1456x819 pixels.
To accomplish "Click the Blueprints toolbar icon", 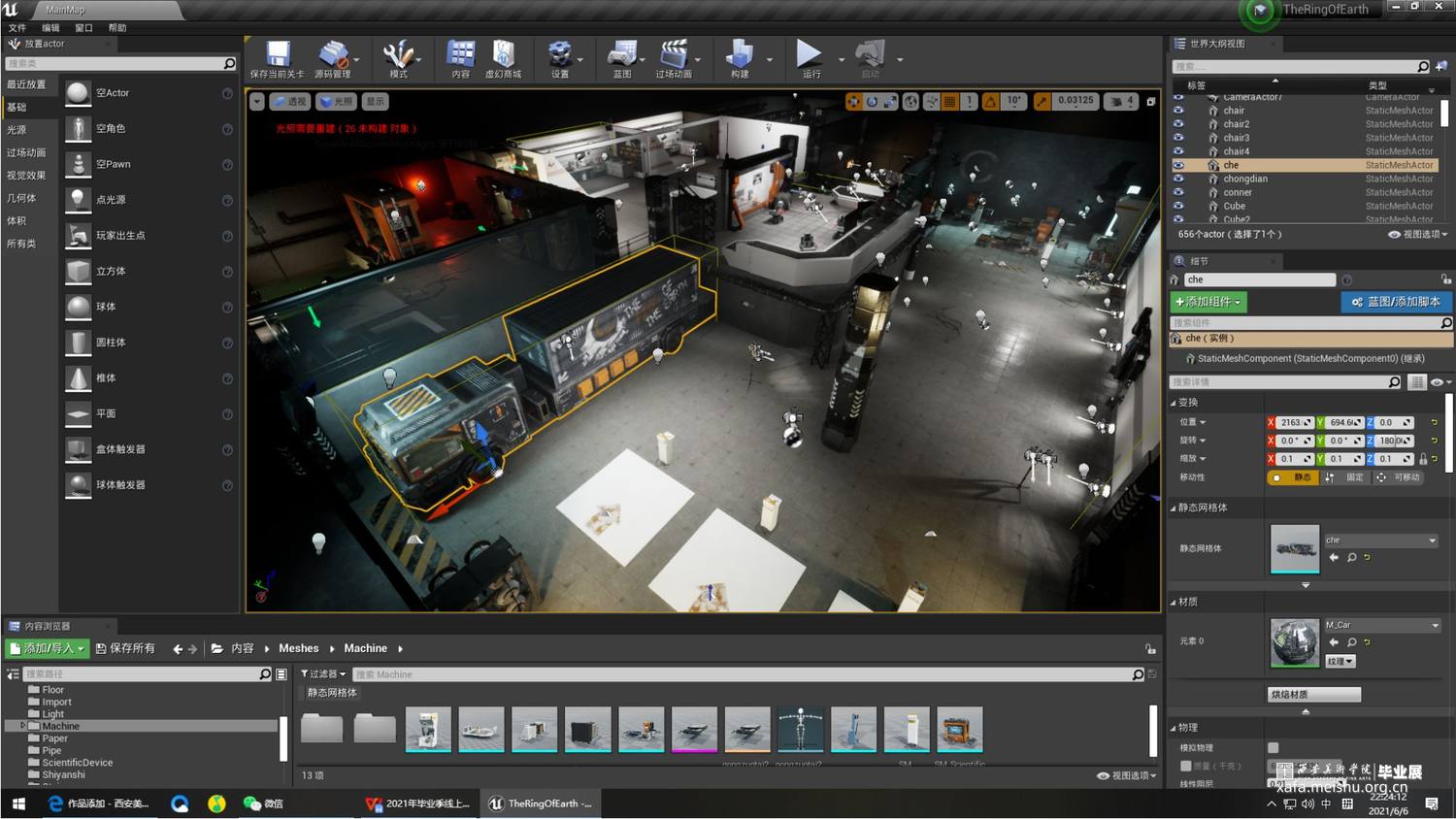I will (621, 56).
